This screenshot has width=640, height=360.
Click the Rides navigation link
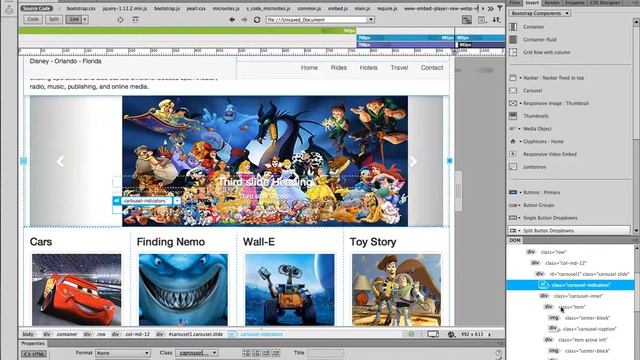pos(339,68)
